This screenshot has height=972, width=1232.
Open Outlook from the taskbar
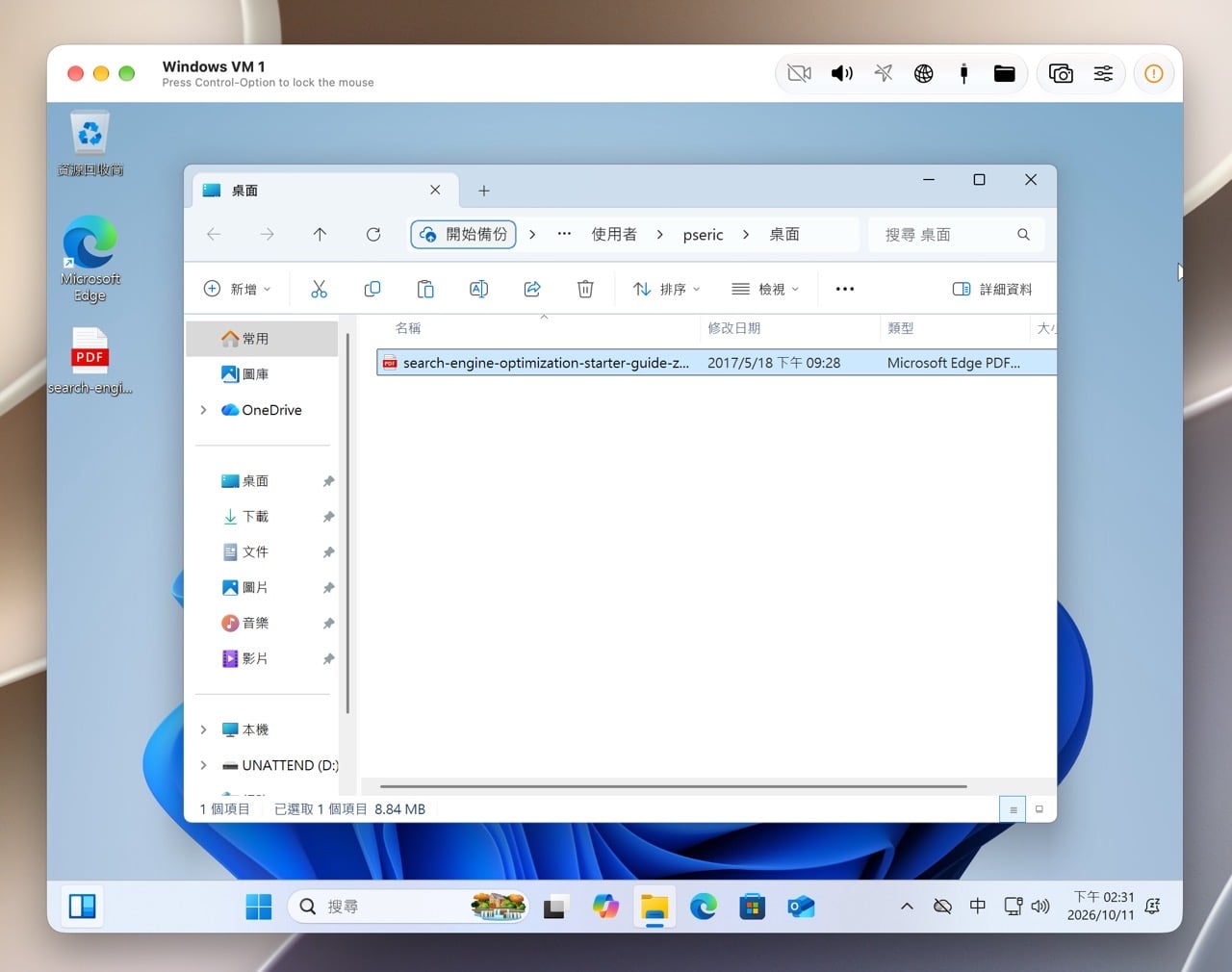[801, 907]
